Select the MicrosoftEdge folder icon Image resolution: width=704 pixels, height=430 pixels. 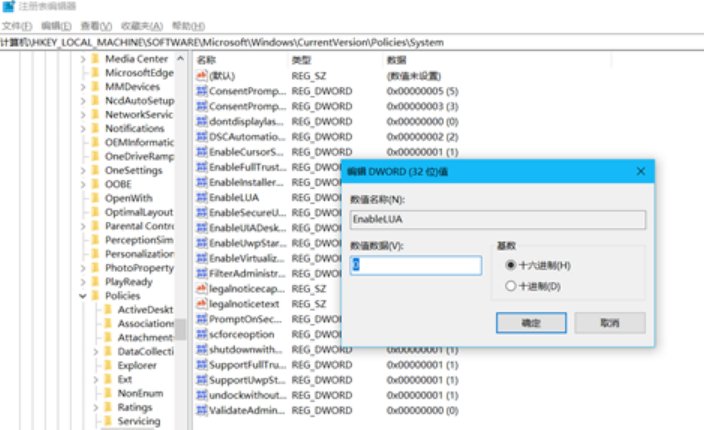click(95, 73)
